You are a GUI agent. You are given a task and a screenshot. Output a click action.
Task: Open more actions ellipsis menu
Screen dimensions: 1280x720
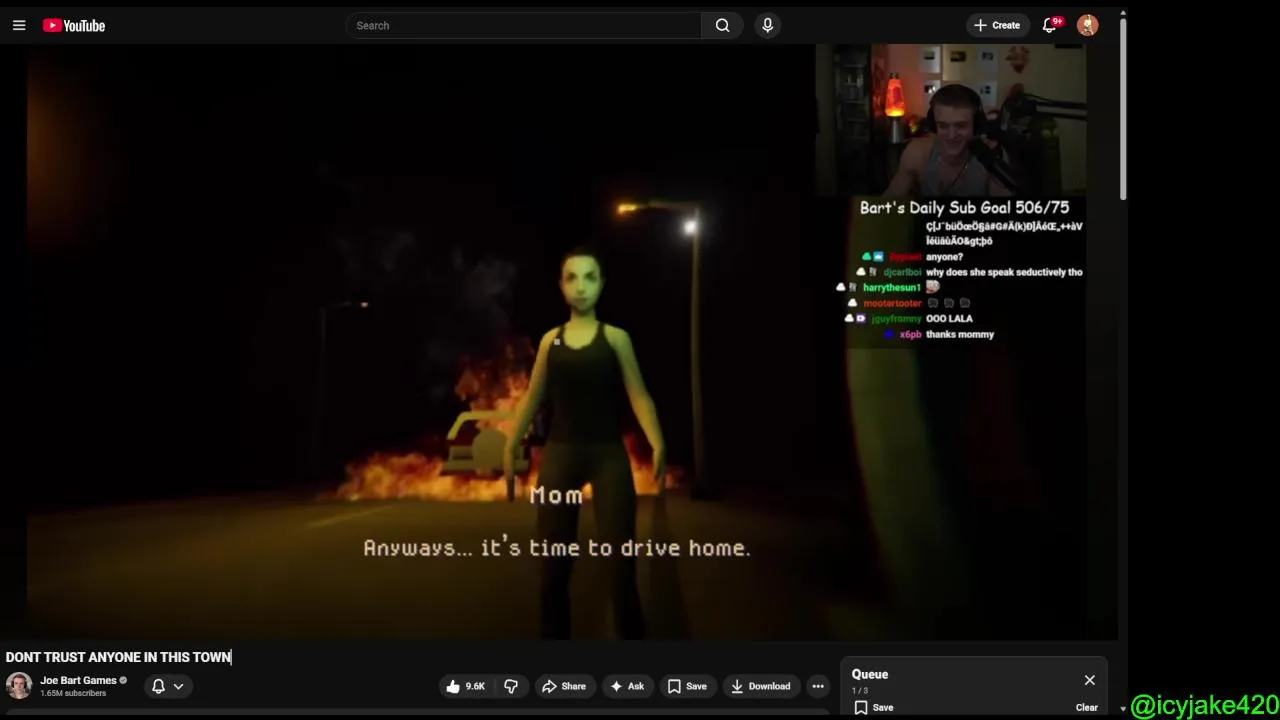click(x=818, y=686)
